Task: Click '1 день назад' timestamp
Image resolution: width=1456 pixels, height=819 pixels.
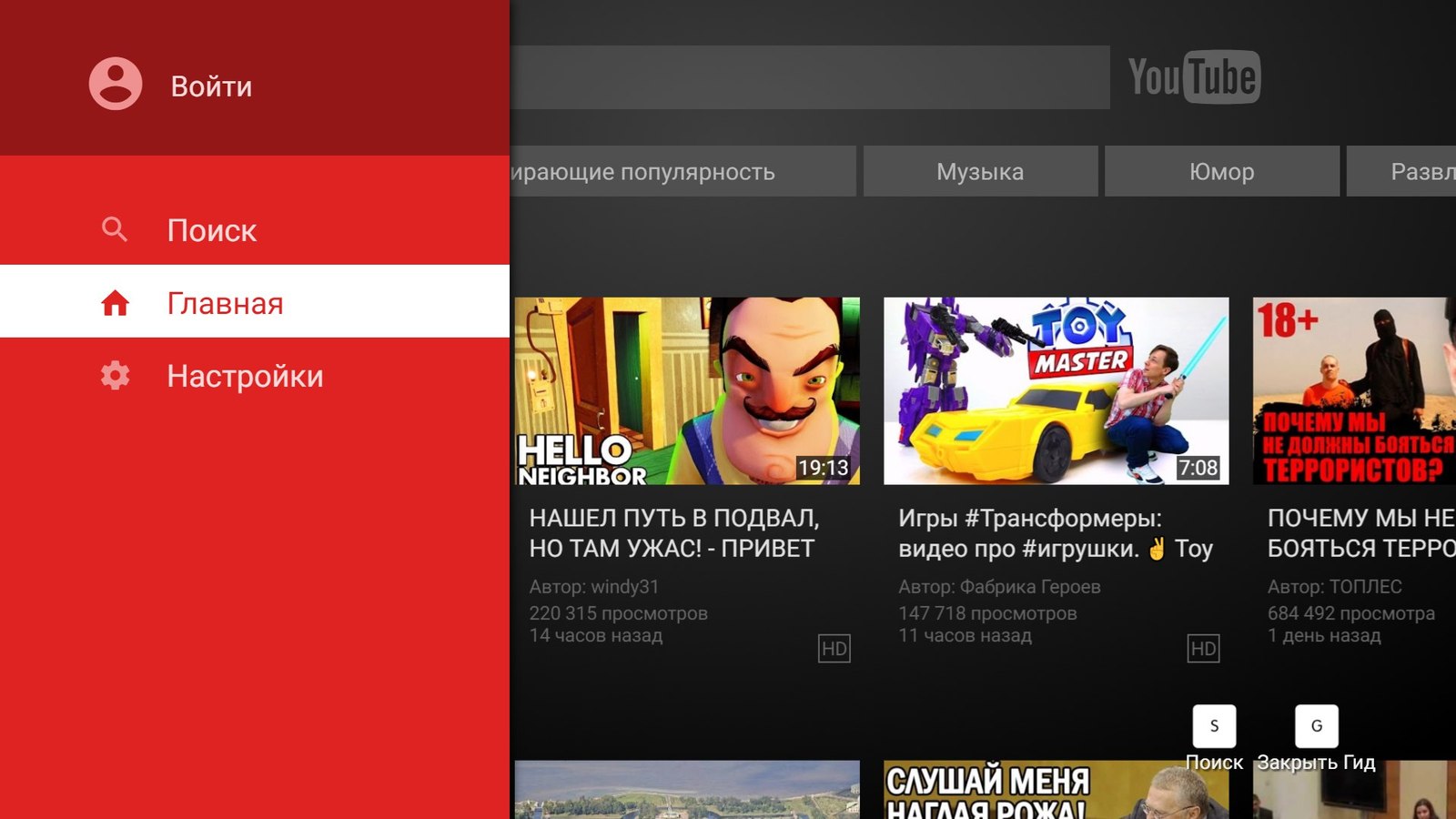Action: coord(1324,635)
